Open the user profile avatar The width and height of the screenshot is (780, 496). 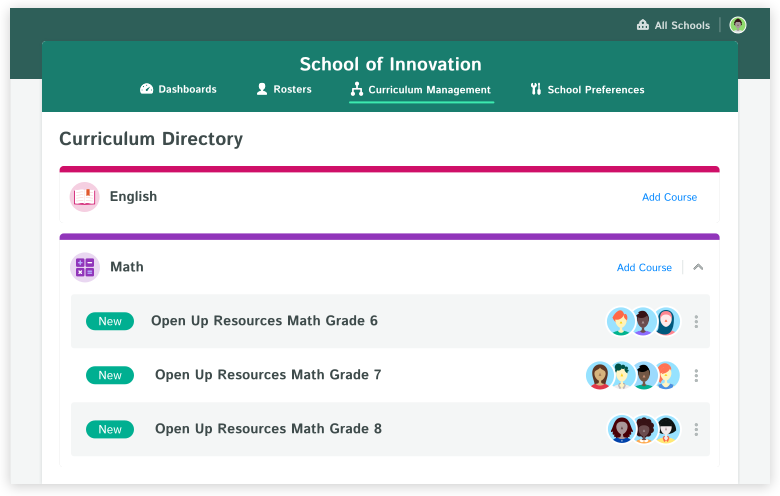[x=738, y=25]
